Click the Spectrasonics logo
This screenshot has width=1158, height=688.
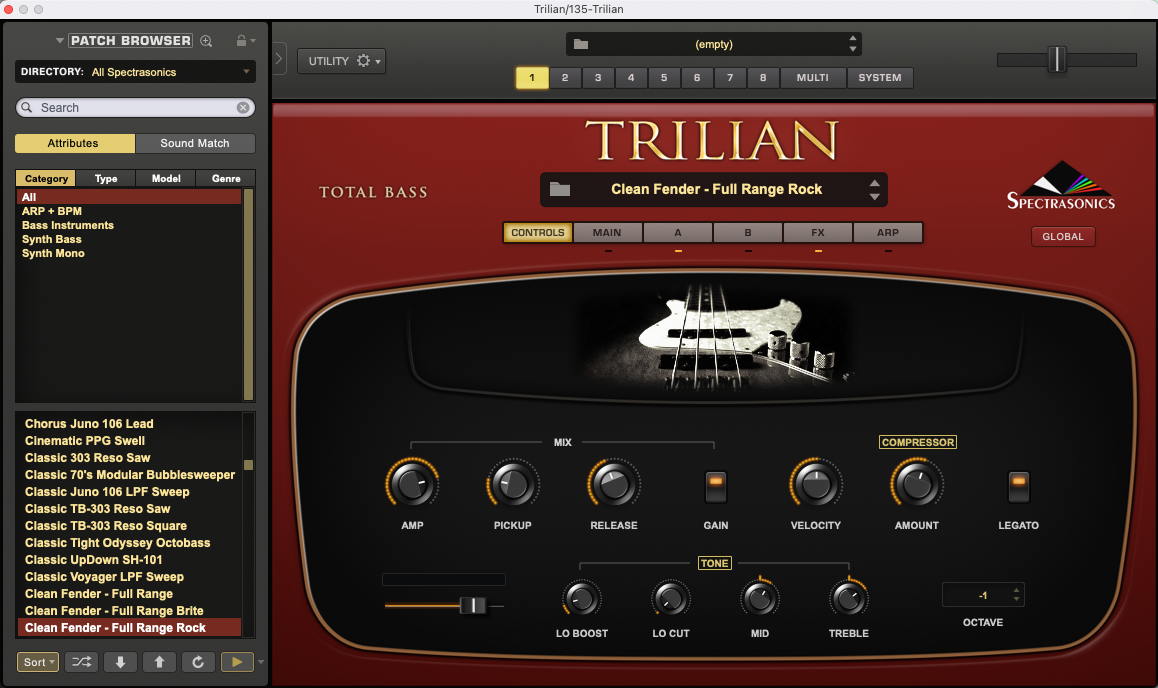pyautogui.click(x=1061, y=185)
